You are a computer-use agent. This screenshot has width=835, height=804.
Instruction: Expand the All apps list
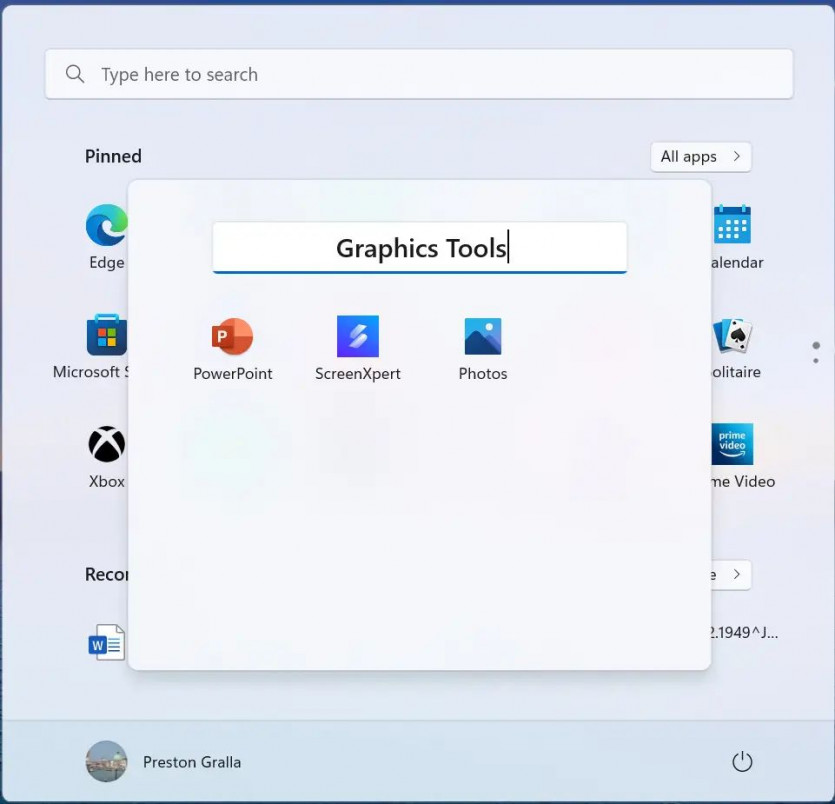click(x=700, y=157)
